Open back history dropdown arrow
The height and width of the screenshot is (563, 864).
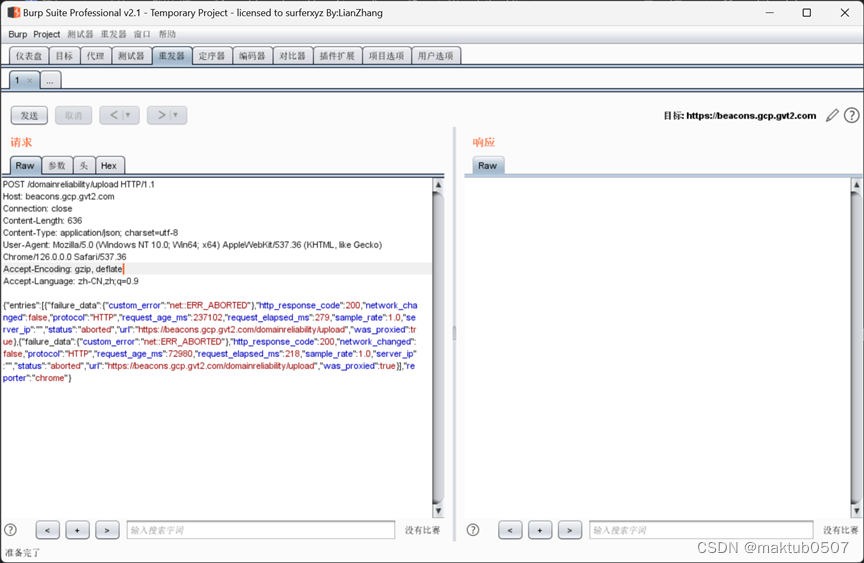pyautogui.click(x=128, y=115)
